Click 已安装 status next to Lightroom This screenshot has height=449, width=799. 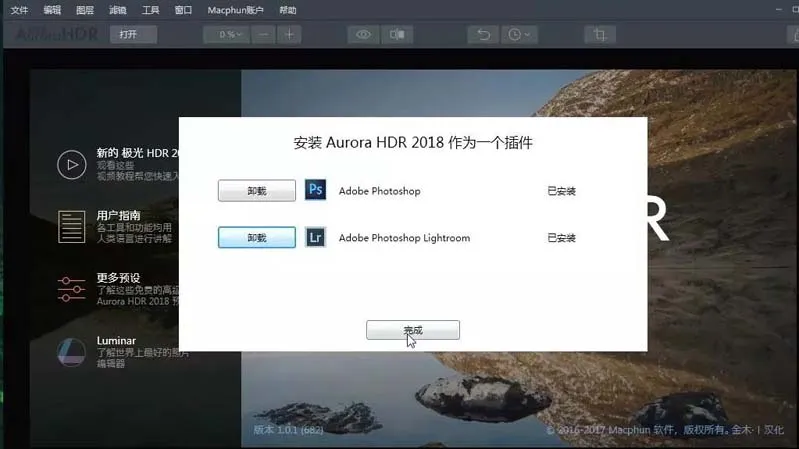(x=562, y=238)
